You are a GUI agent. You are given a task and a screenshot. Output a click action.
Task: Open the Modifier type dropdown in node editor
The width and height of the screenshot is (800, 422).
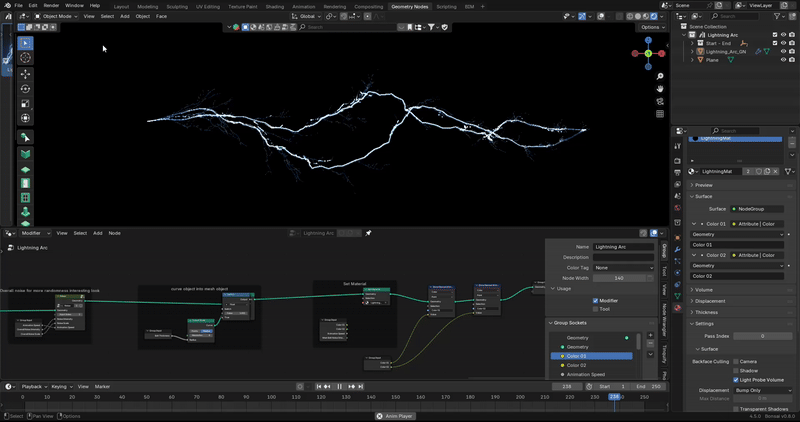(35, 233)
